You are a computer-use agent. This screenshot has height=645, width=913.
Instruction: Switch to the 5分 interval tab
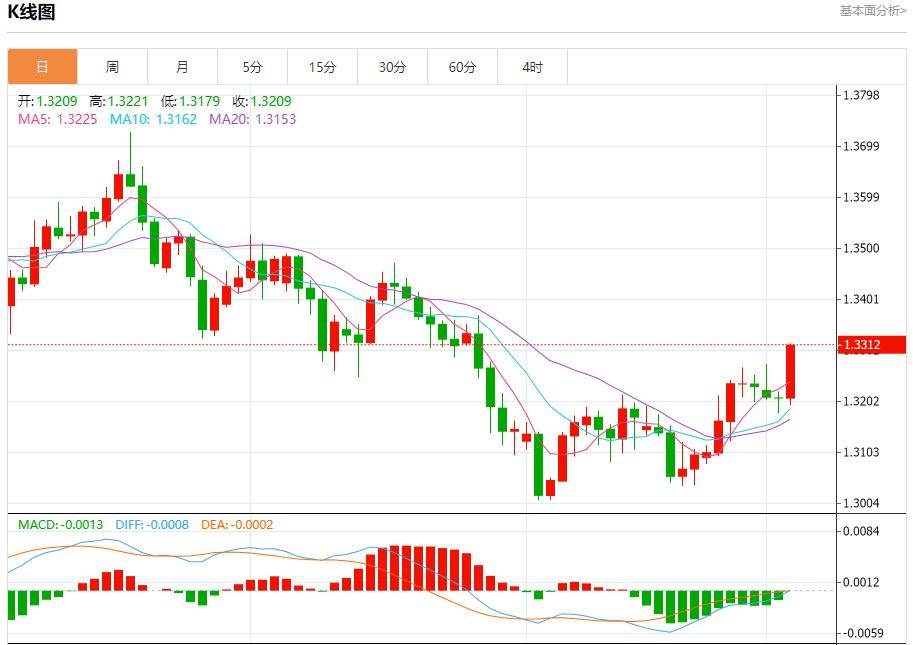point(252,67)
